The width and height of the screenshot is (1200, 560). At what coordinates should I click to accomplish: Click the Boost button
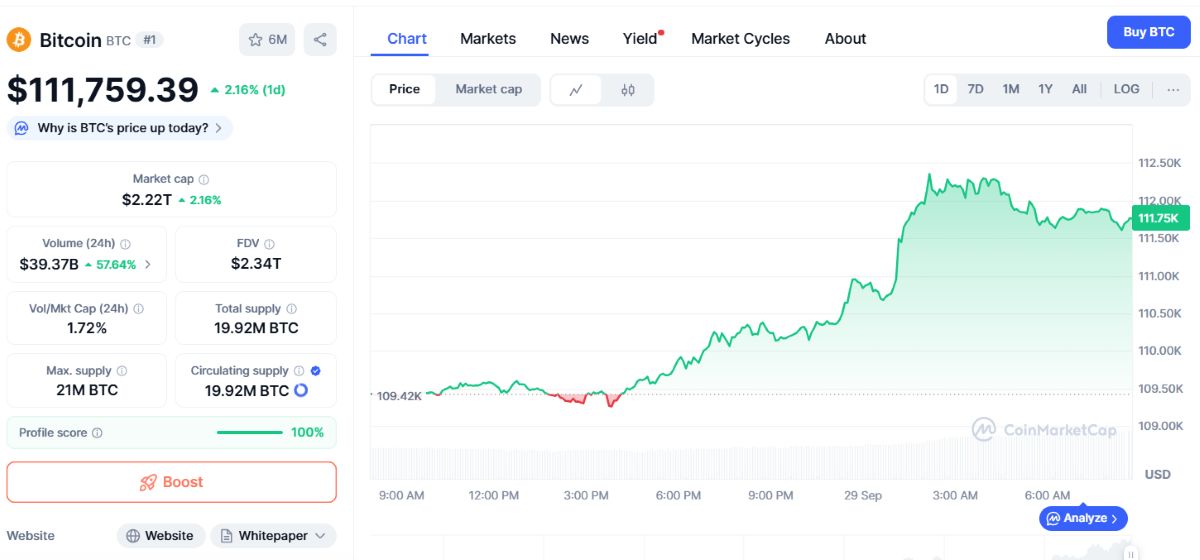(172, 482)
